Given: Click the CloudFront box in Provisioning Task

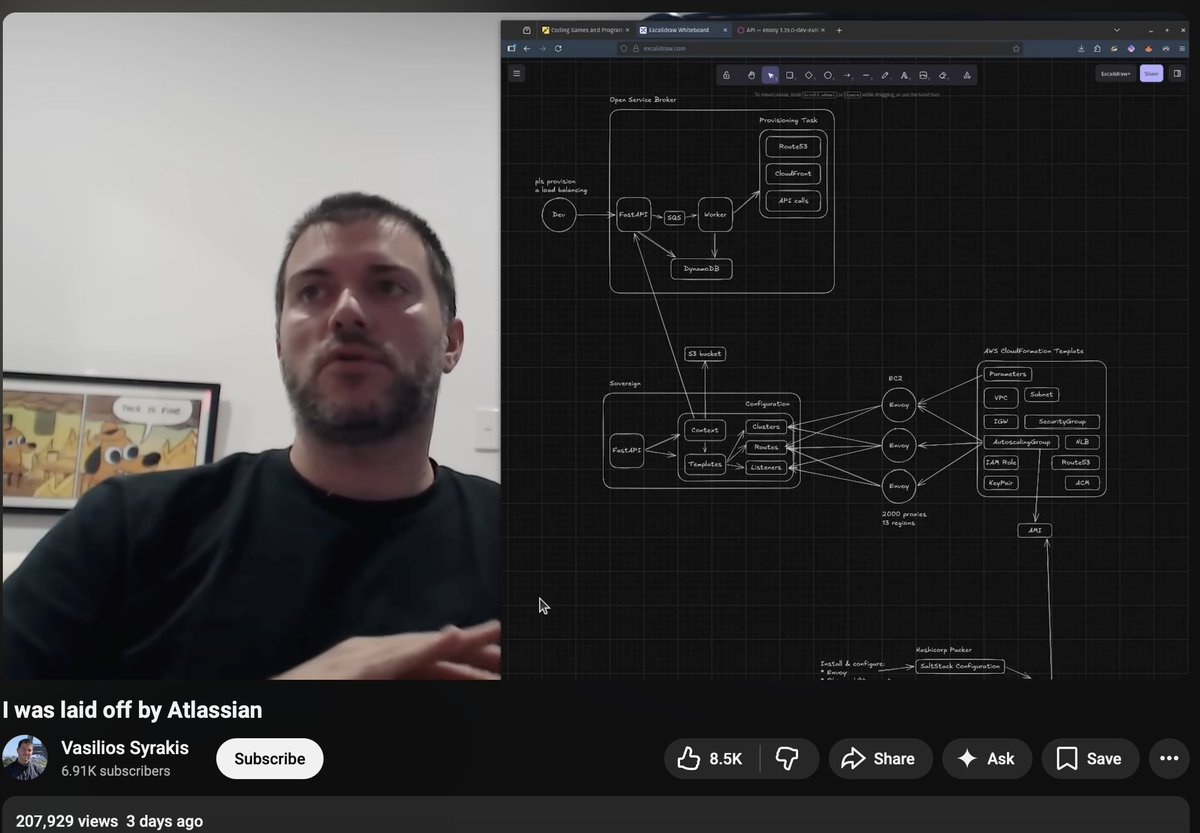Looking at the screenshot, I should click(793, 173).
